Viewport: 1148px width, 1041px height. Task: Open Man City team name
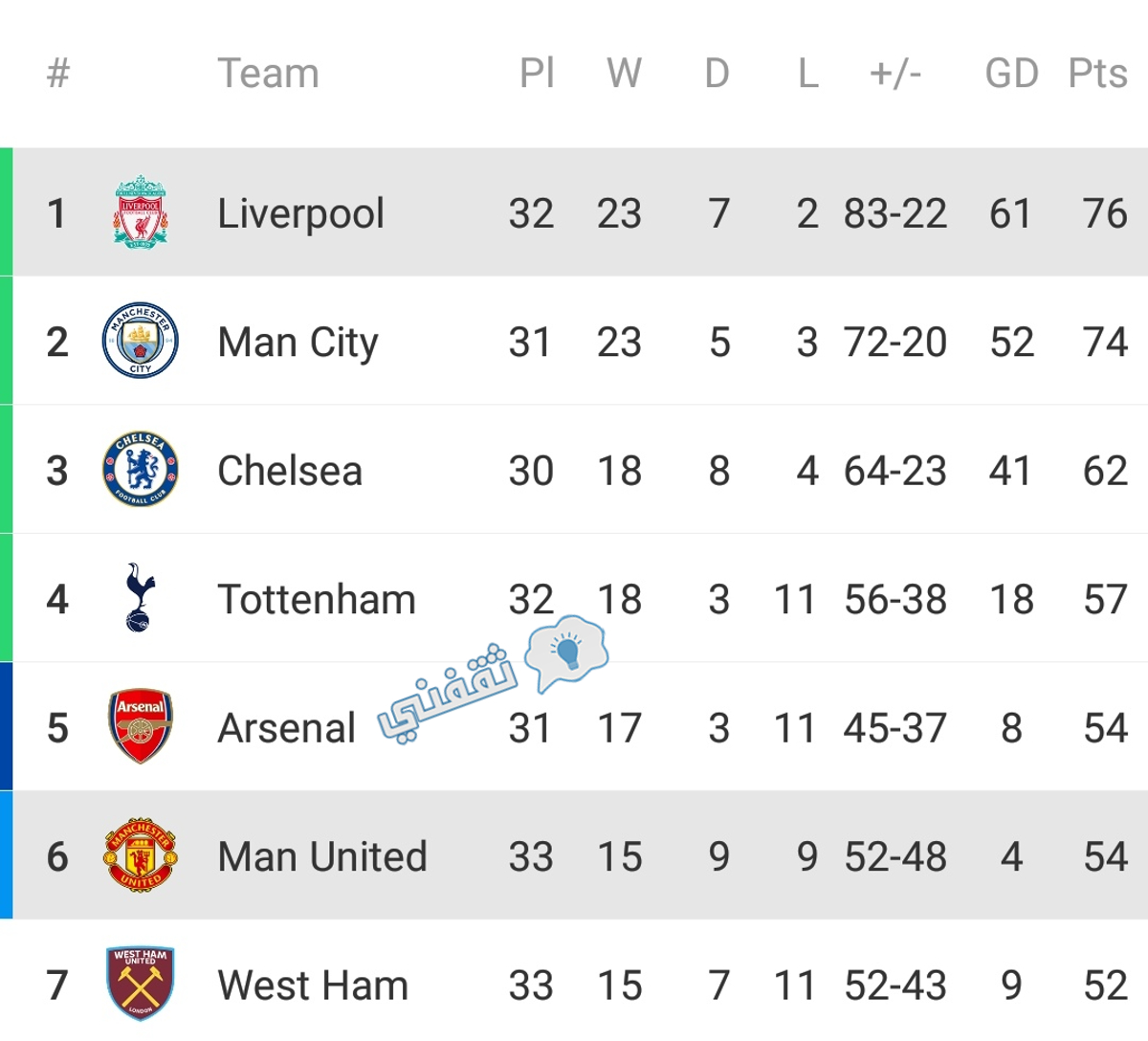[x=298, y=343]
